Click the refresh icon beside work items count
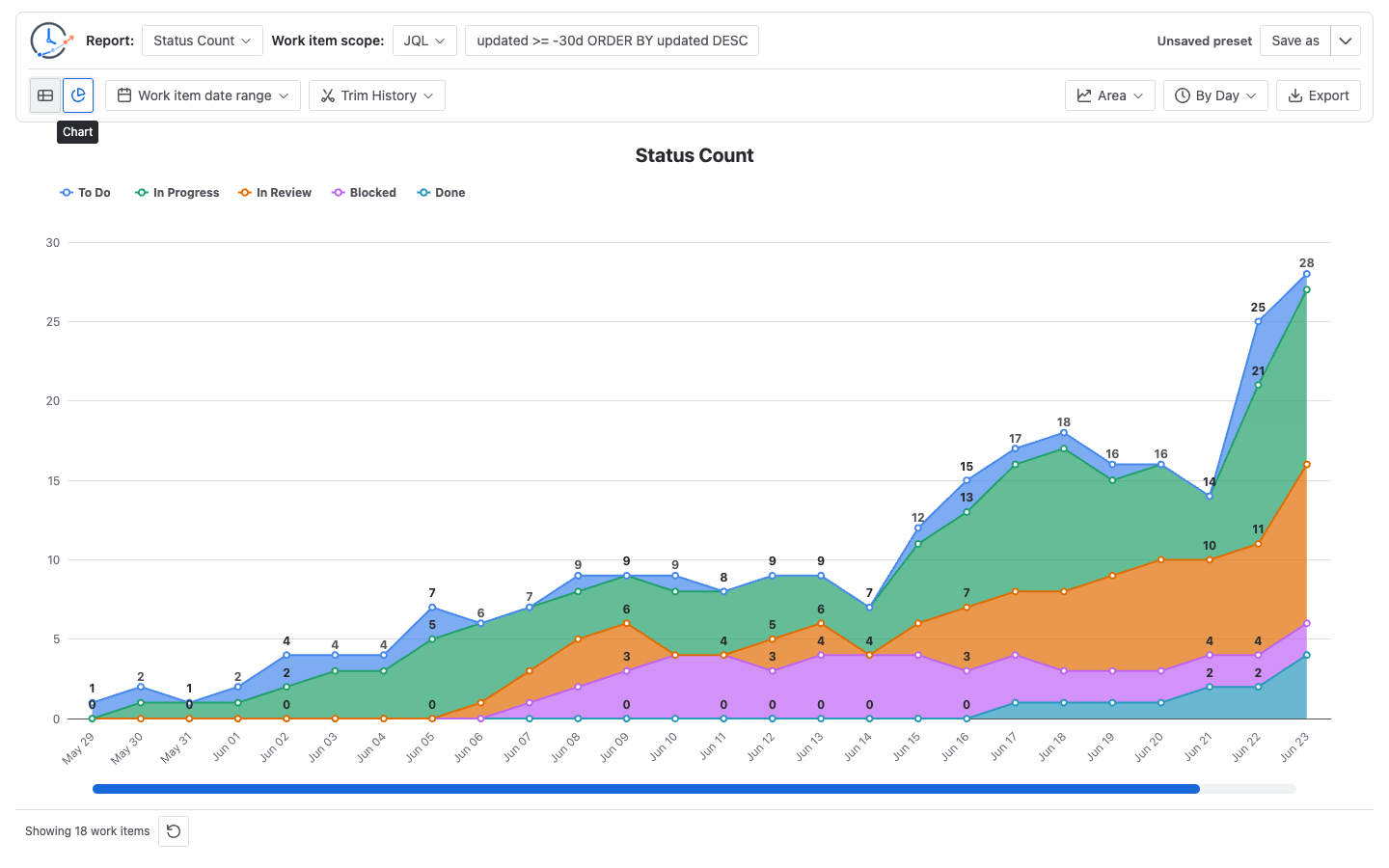The height and width of the screenshot is (868, 1389). pyautogui.click(x=174, y=831)
